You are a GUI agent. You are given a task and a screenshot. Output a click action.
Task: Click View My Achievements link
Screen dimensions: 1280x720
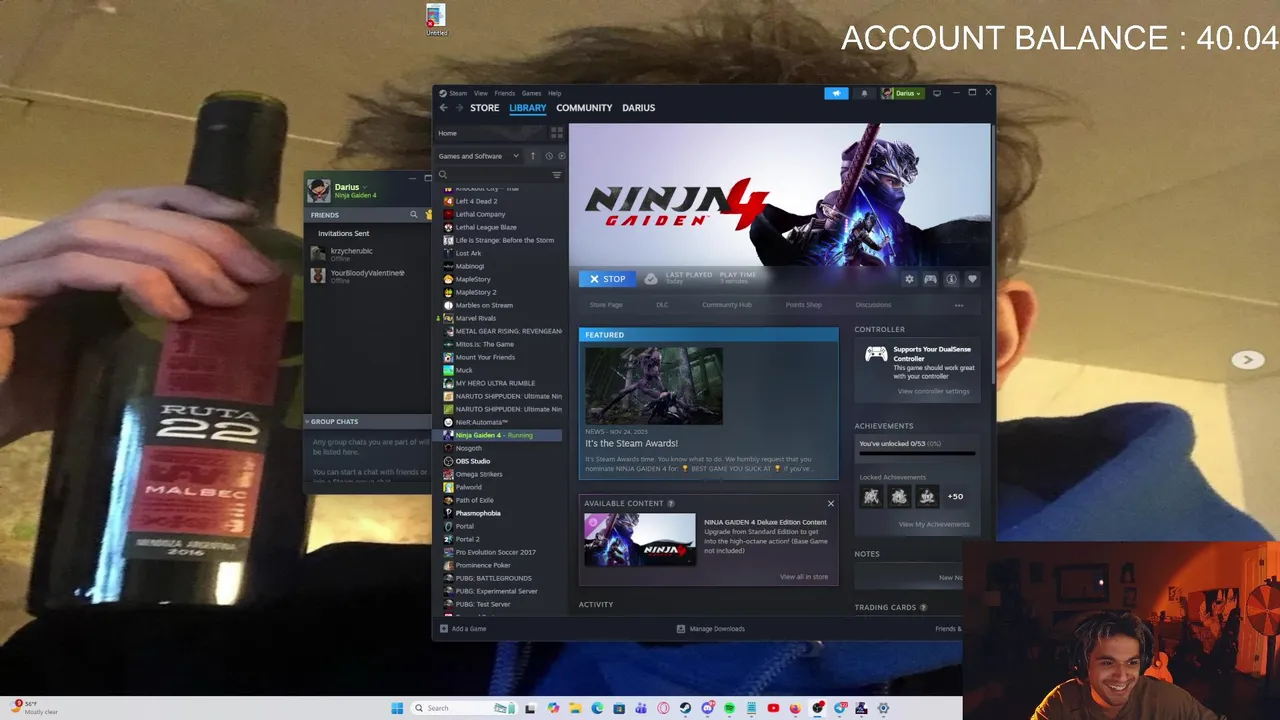[934, 524]
